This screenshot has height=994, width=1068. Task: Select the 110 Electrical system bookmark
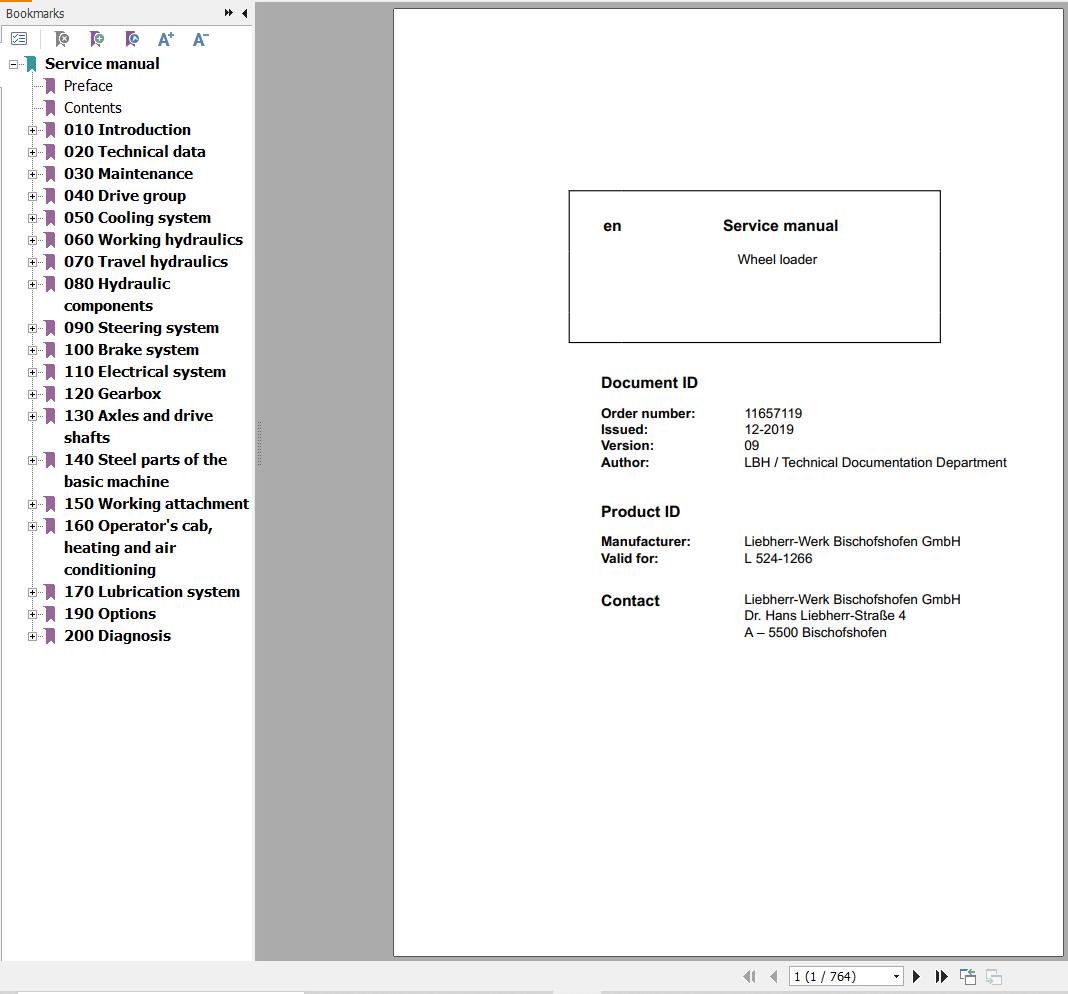point(145,372)
